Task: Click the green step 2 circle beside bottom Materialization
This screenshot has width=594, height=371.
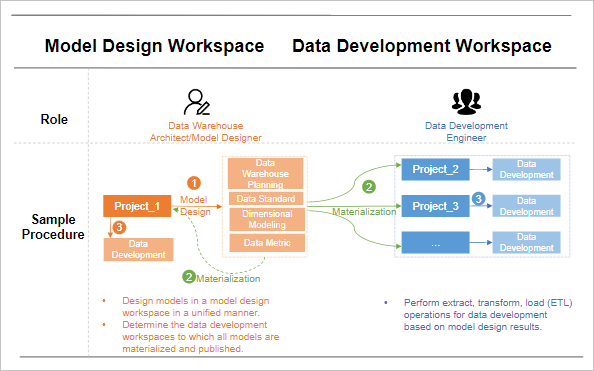Action: pos(189,277)
